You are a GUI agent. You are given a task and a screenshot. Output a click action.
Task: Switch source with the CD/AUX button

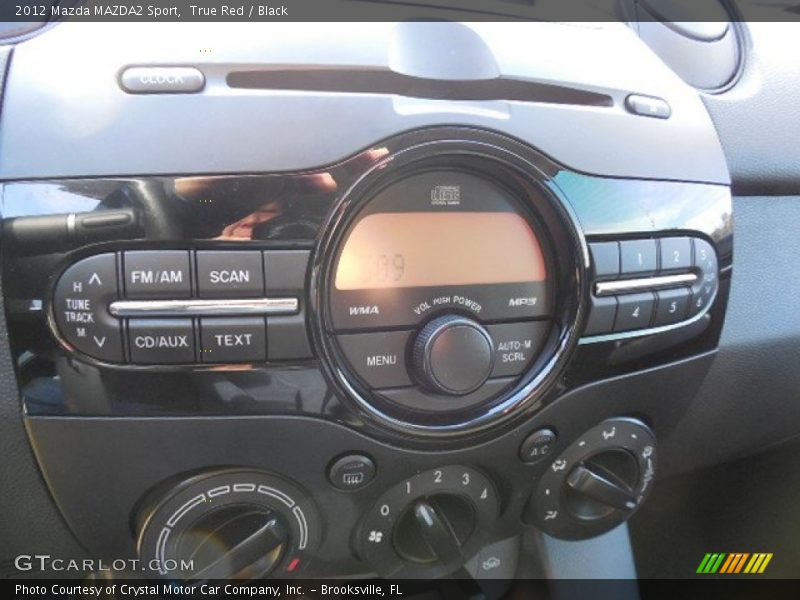click(x=161, y=340)
